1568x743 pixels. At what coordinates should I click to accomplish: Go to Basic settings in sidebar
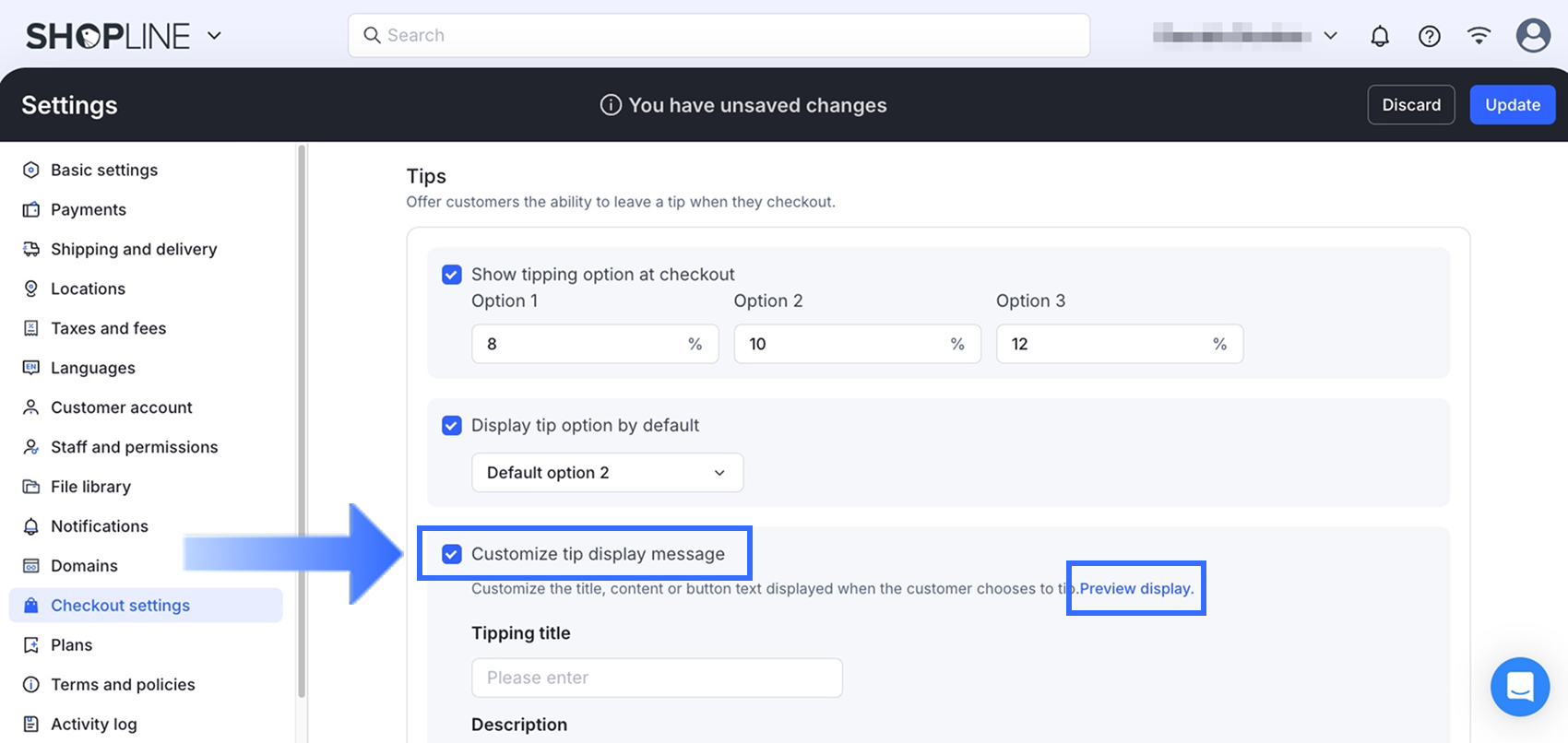104,170
